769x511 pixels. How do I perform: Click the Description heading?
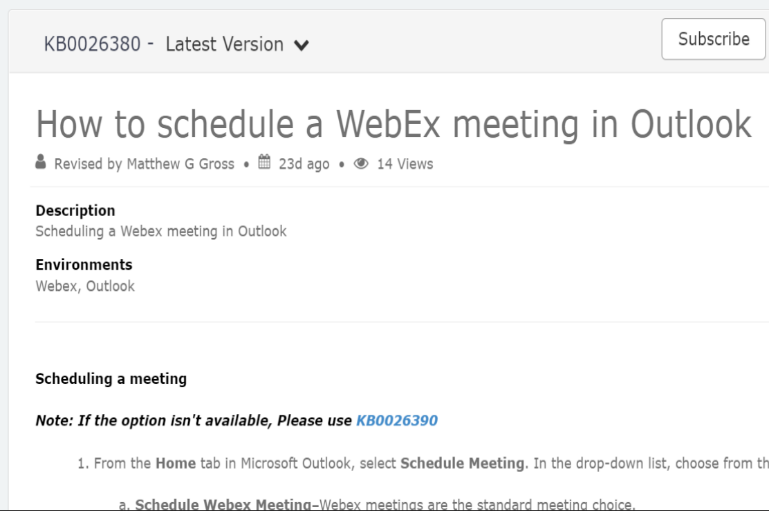(75, 210)
